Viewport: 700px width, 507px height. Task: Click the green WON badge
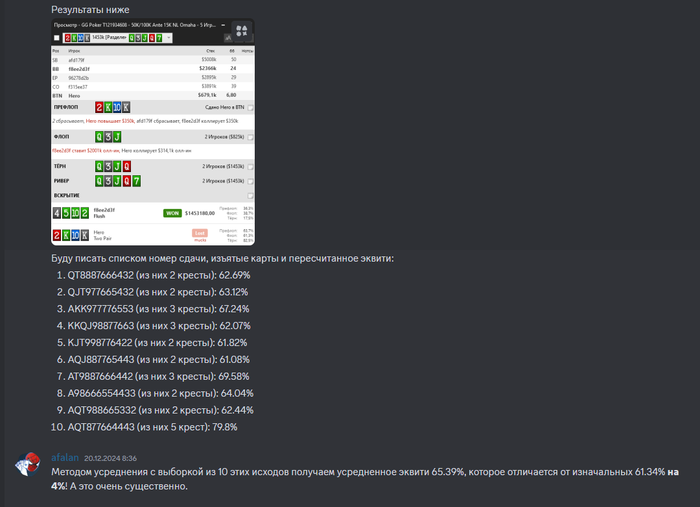172,213
